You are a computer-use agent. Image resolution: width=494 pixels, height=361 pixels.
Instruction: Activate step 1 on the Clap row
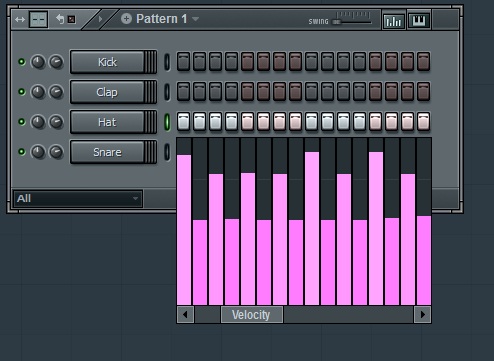click(x=183, y=92)
